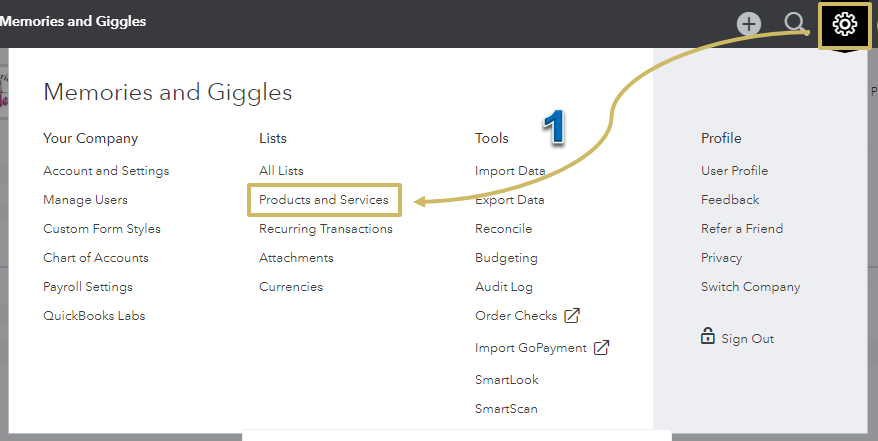Click the gear settings icon
878x441 pixels.
845,24
